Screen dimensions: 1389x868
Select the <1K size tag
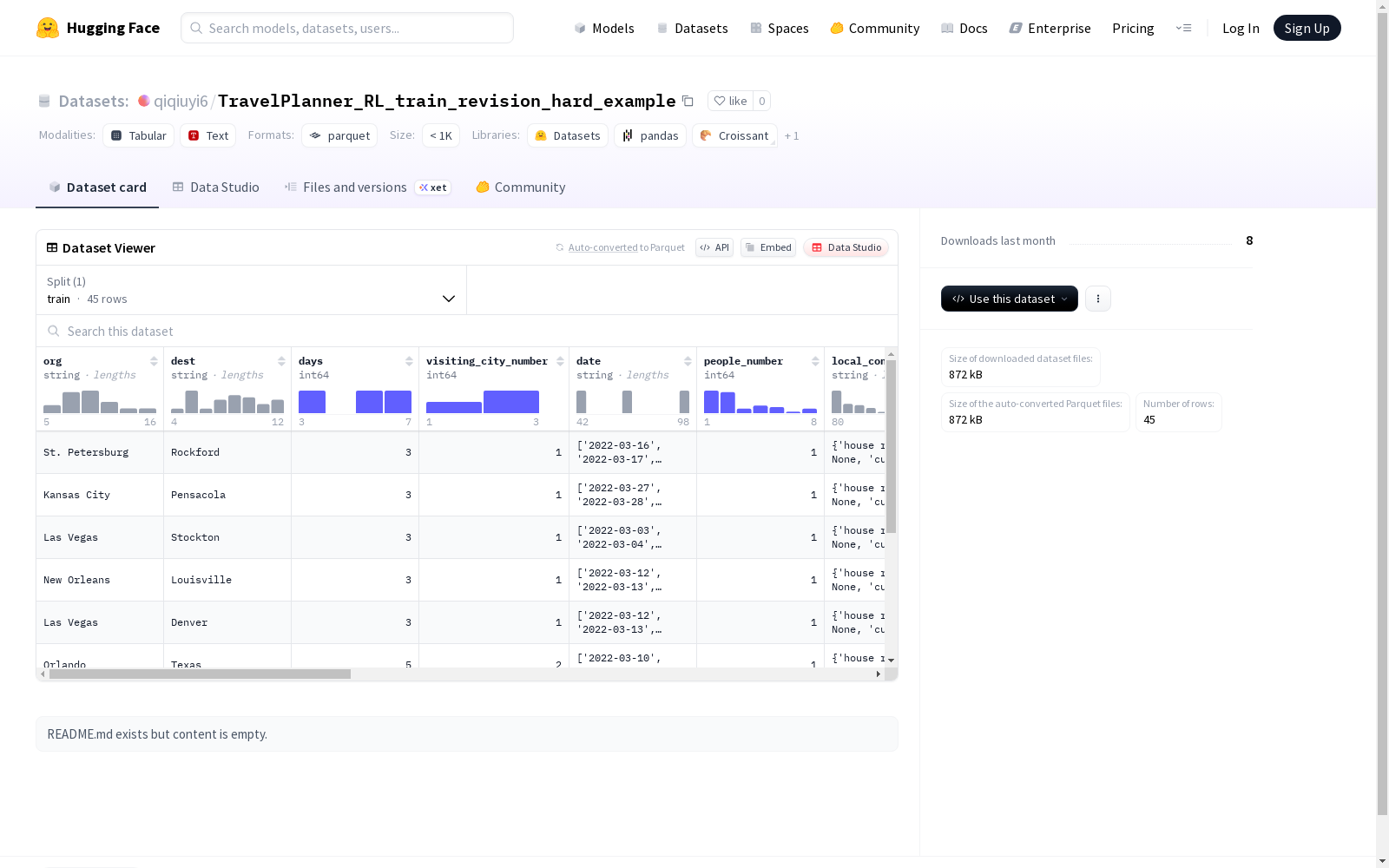[x=441, y=135]
